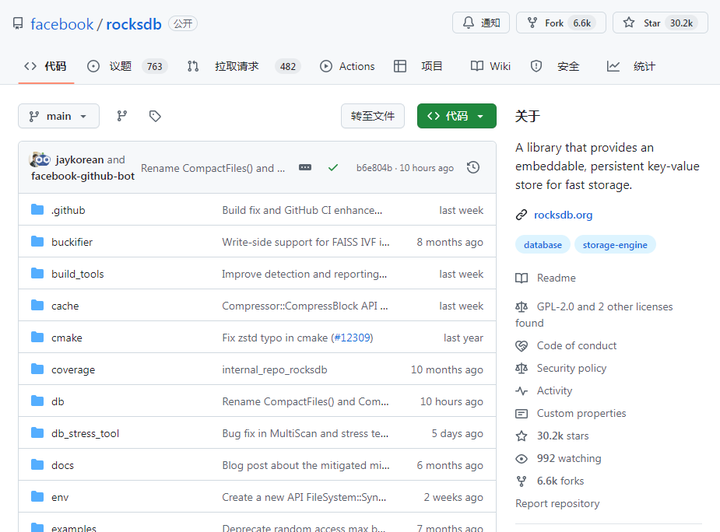The image size is (720, 532).
Task: Click the Code of conduct heart icon
Action: pyautogui.click(x=522, y=346)
